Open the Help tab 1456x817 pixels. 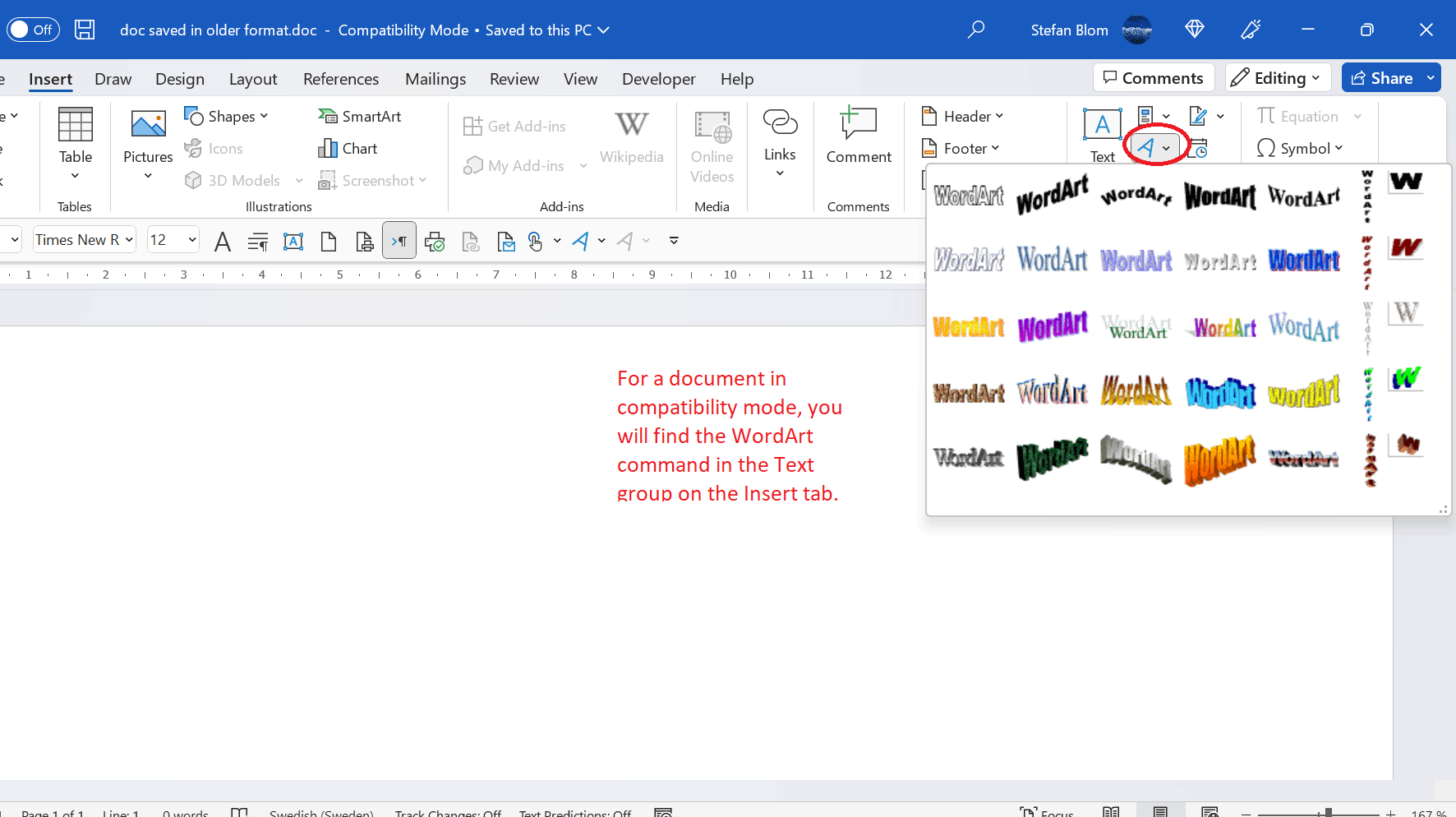point(737,79)
